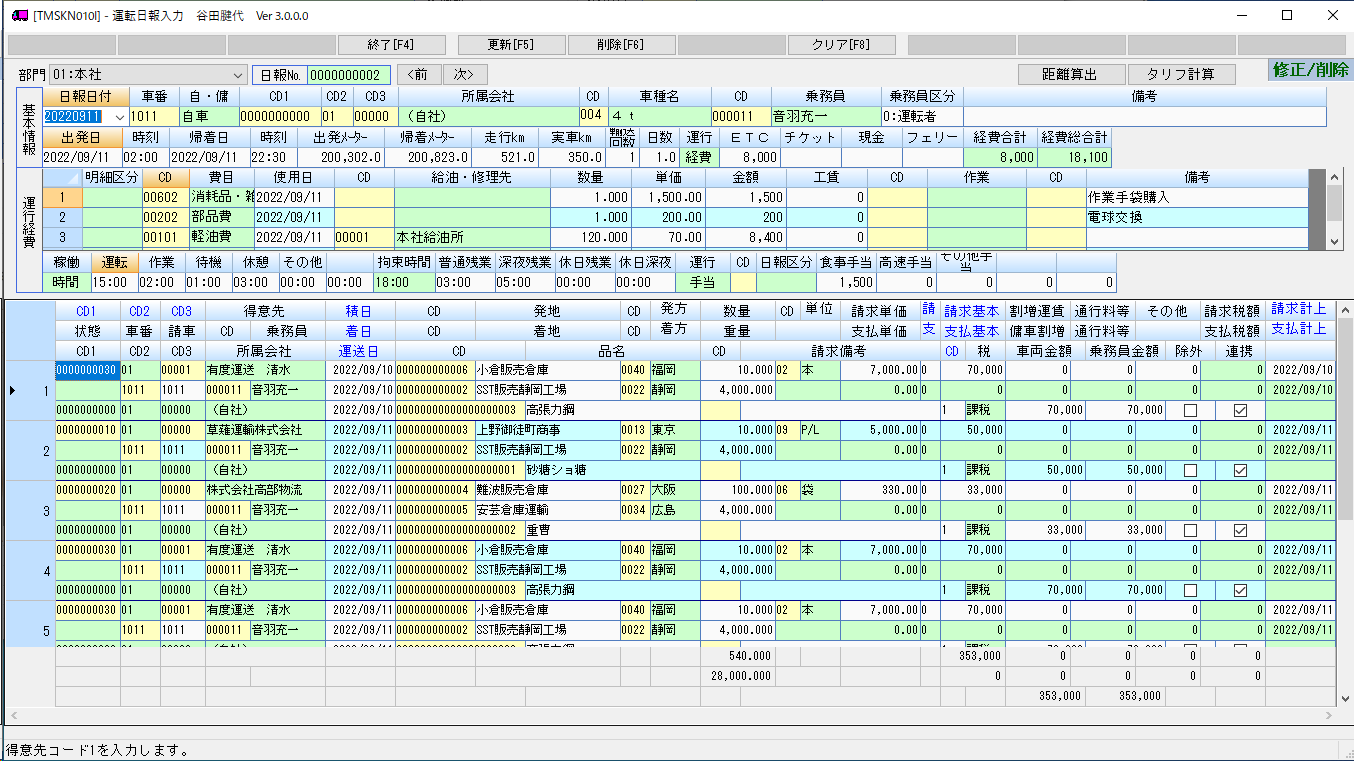Click the 削除[F6] button
The height and width of the screenshot is (761, 1354).
point(621,45)
